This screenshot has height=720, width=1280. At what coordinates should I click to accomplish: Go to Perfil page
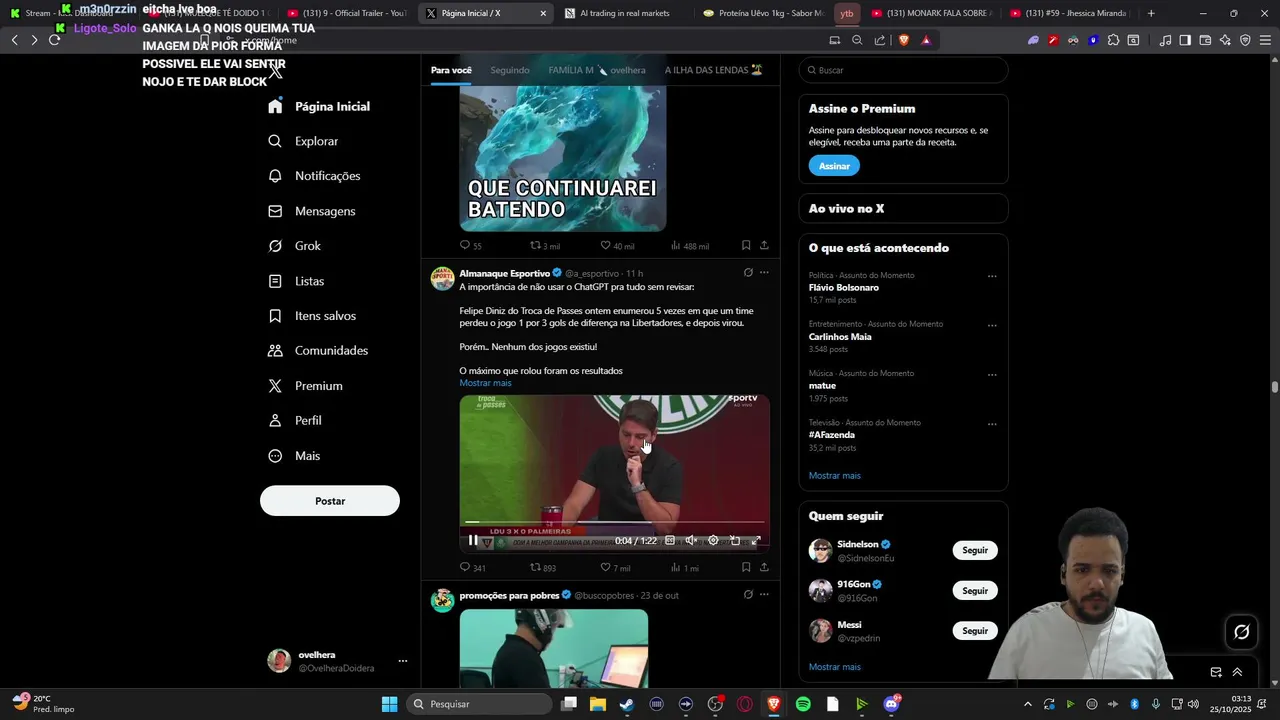tap(294, 421)
